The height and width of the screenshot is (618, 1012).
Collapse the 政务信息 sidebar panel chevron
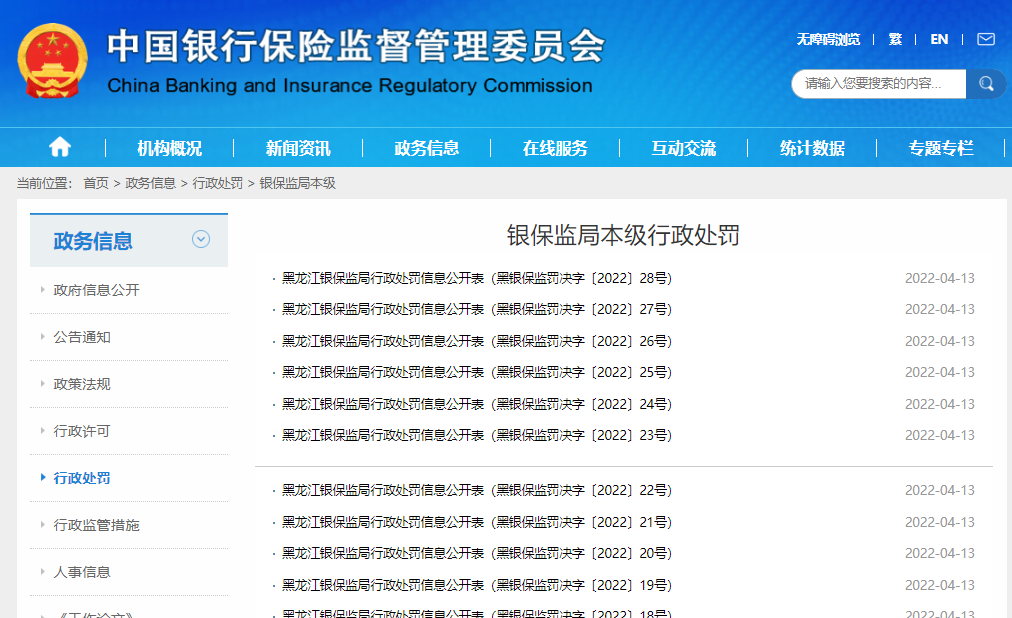(x=202, y=240)
